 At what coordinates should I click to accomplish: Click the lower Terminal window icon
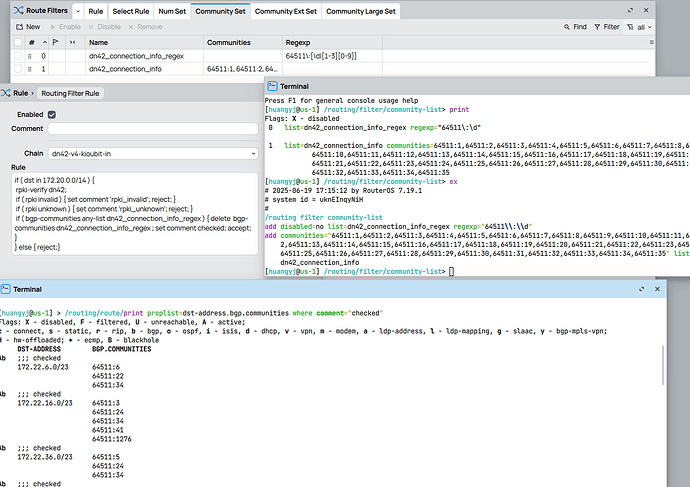click(x=5, y=289)
